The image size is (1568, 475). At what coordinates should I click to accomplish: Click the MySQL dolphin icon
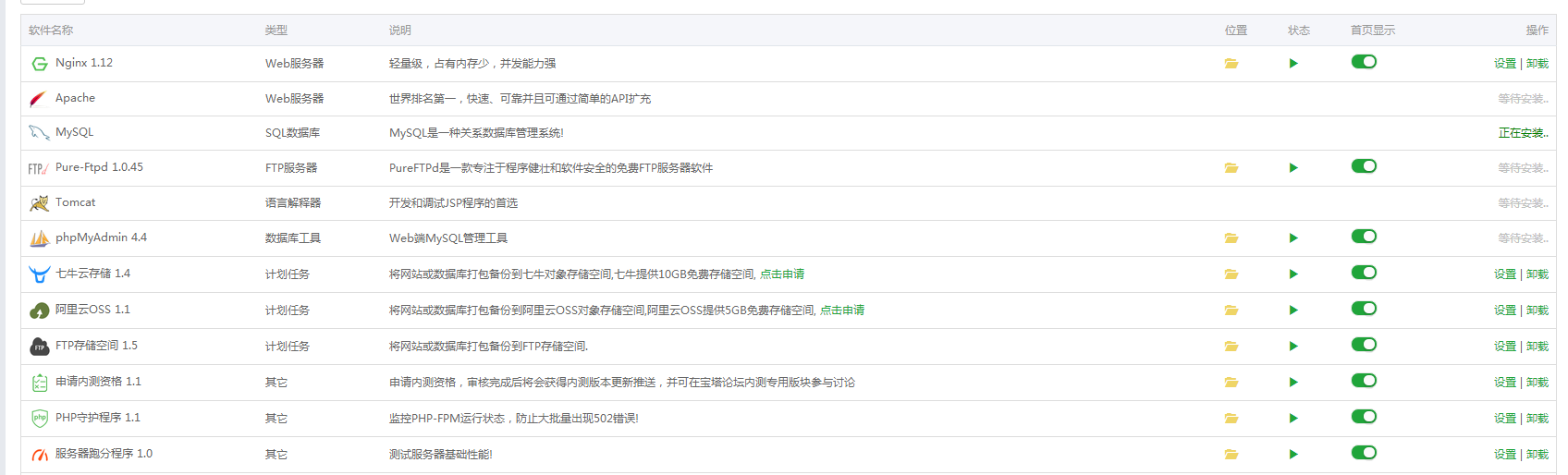coord(39,133)
